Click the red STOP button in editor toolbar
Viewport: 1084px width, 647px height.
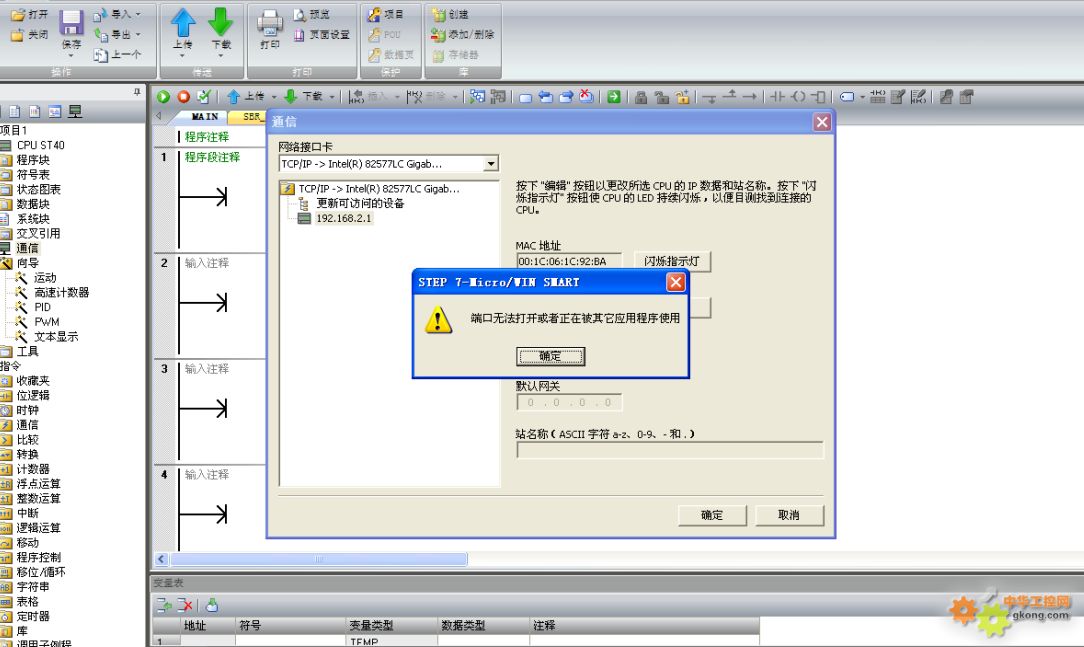183,97
